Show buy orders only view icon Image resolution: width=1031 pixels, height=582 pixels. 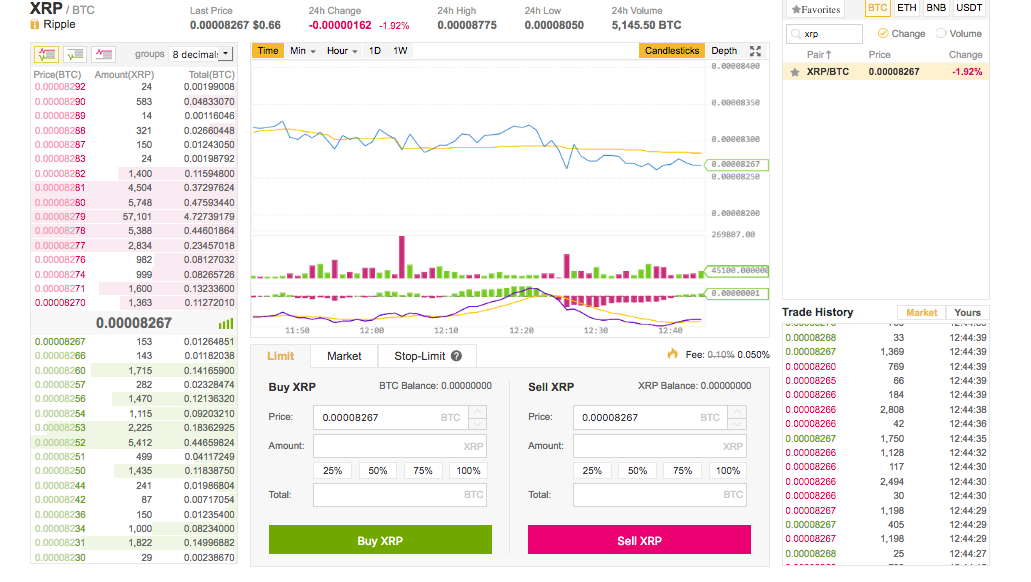click(x=75, y=54)
